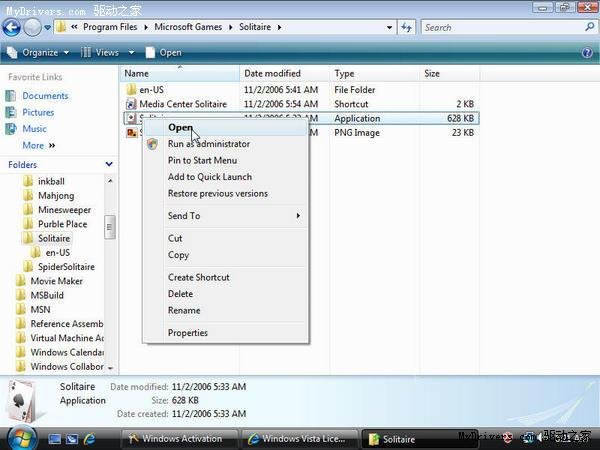Select the en-US folder in file list

[x=151, y=90]
